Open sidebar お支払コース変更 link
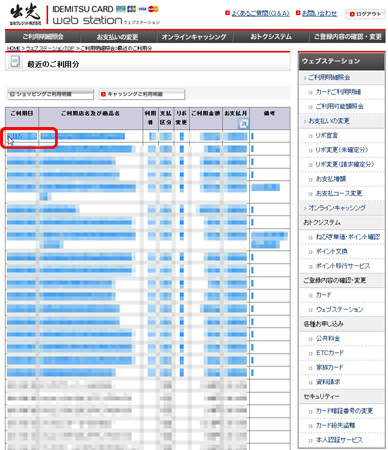Viewport: 388px width, 450px height. click(x=339, y=193)
